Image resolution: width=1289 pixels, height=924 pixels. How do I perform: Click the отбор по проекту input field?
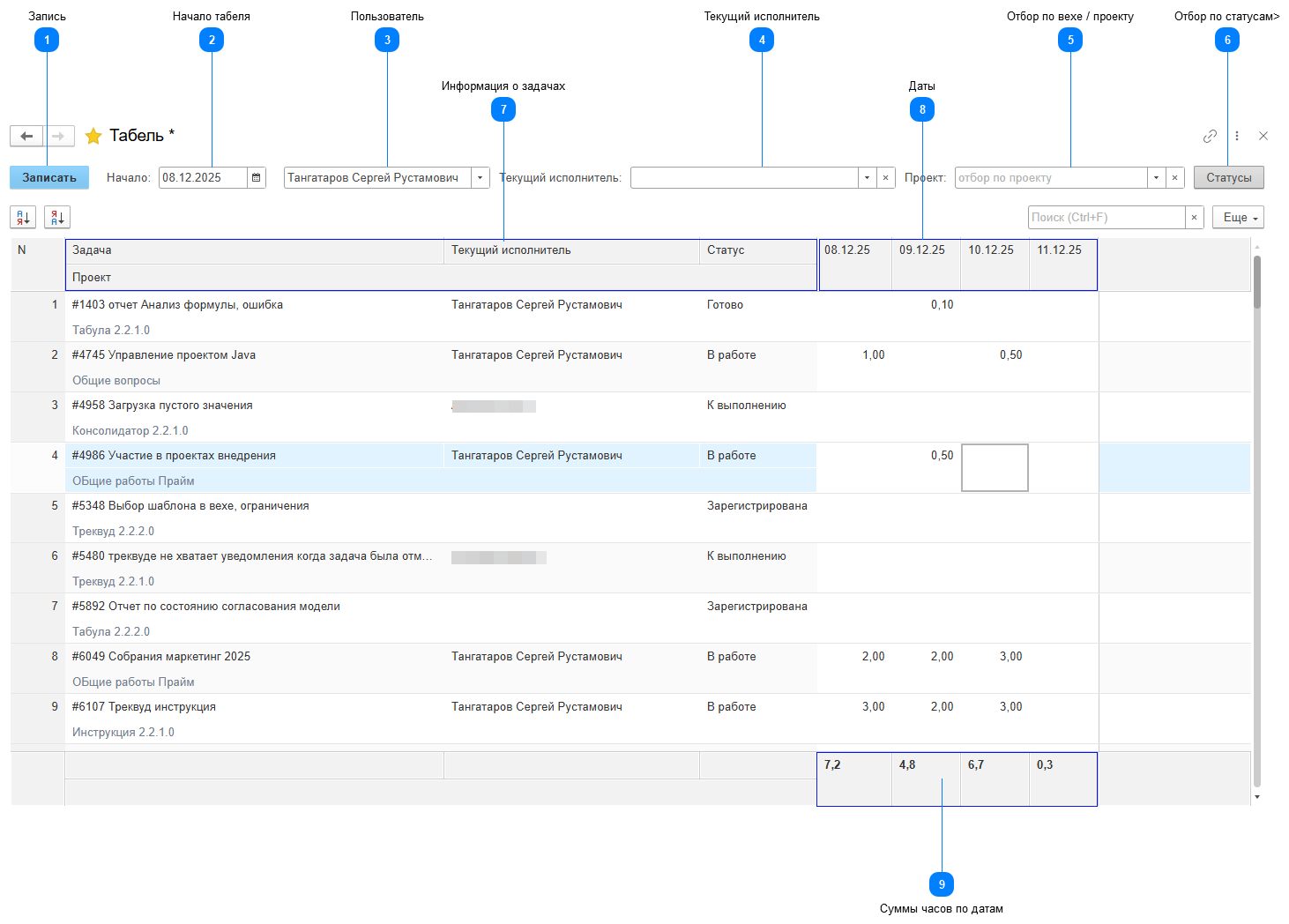(1051, 177)
